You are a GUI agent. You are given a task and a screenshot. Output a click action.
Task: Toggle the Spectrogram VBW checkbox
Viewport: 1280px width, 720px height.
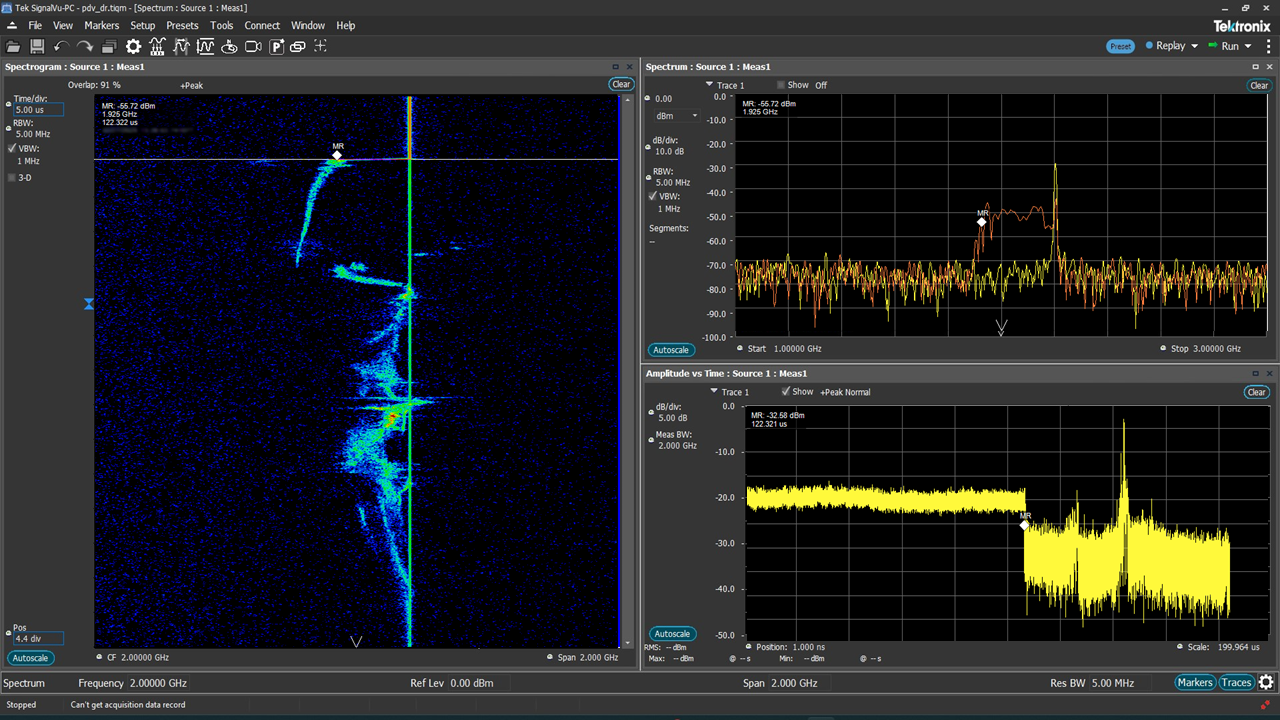coord(12,148)
